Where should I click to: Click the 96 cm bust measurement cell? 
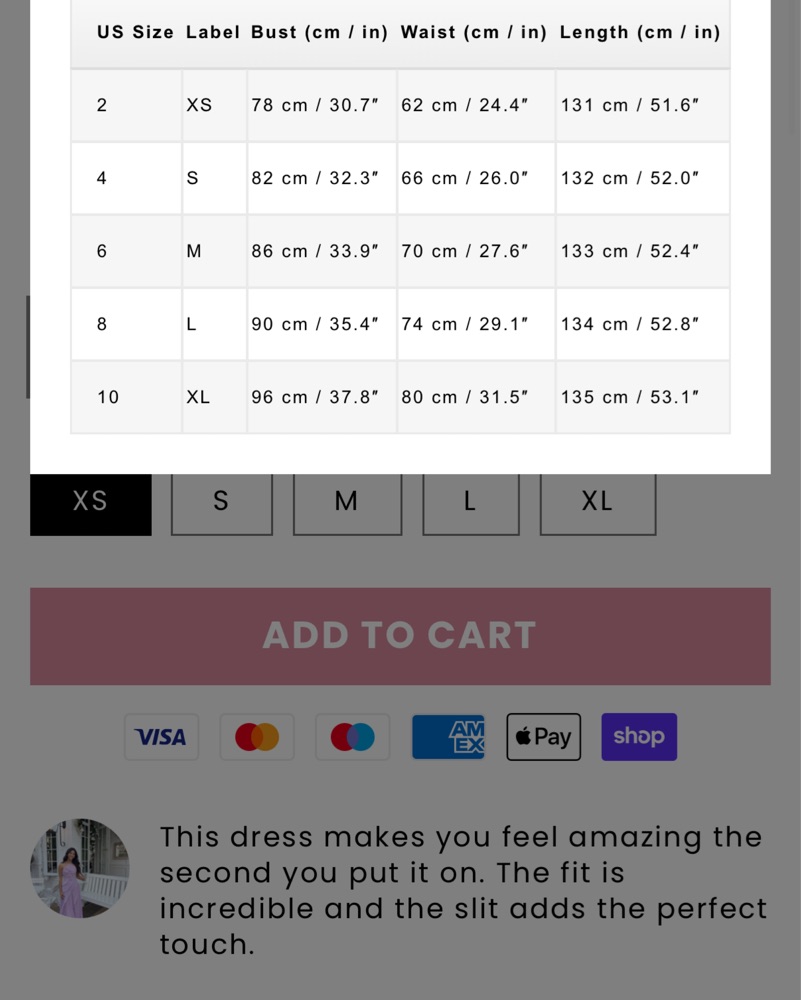(x=321, y=397)
